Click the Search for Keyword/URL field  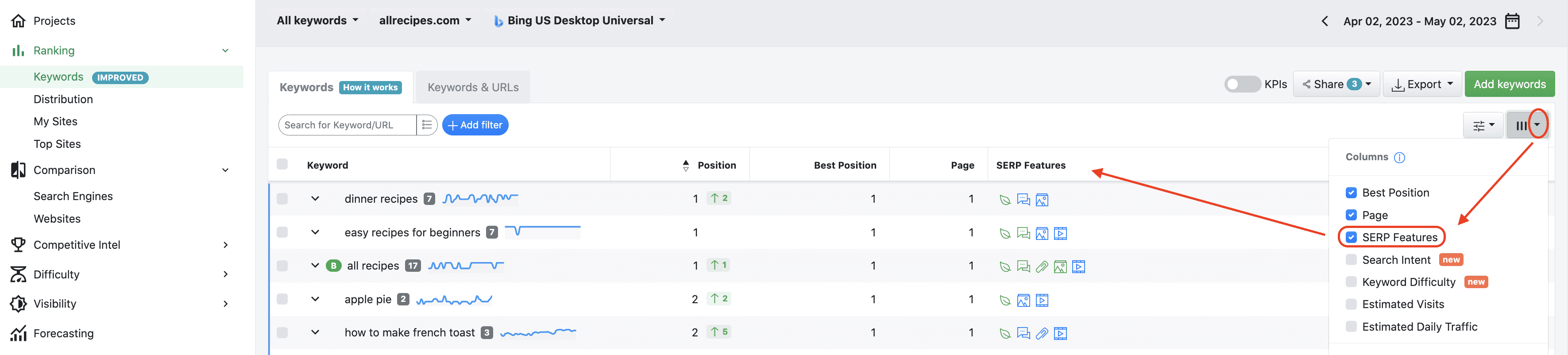348,125
